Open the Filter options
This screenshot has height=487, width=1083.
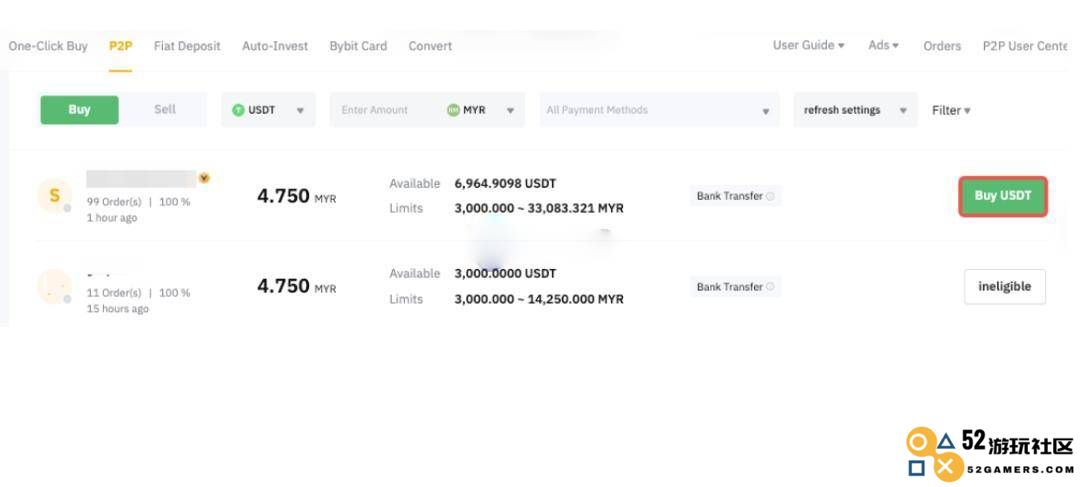point(951,110)
